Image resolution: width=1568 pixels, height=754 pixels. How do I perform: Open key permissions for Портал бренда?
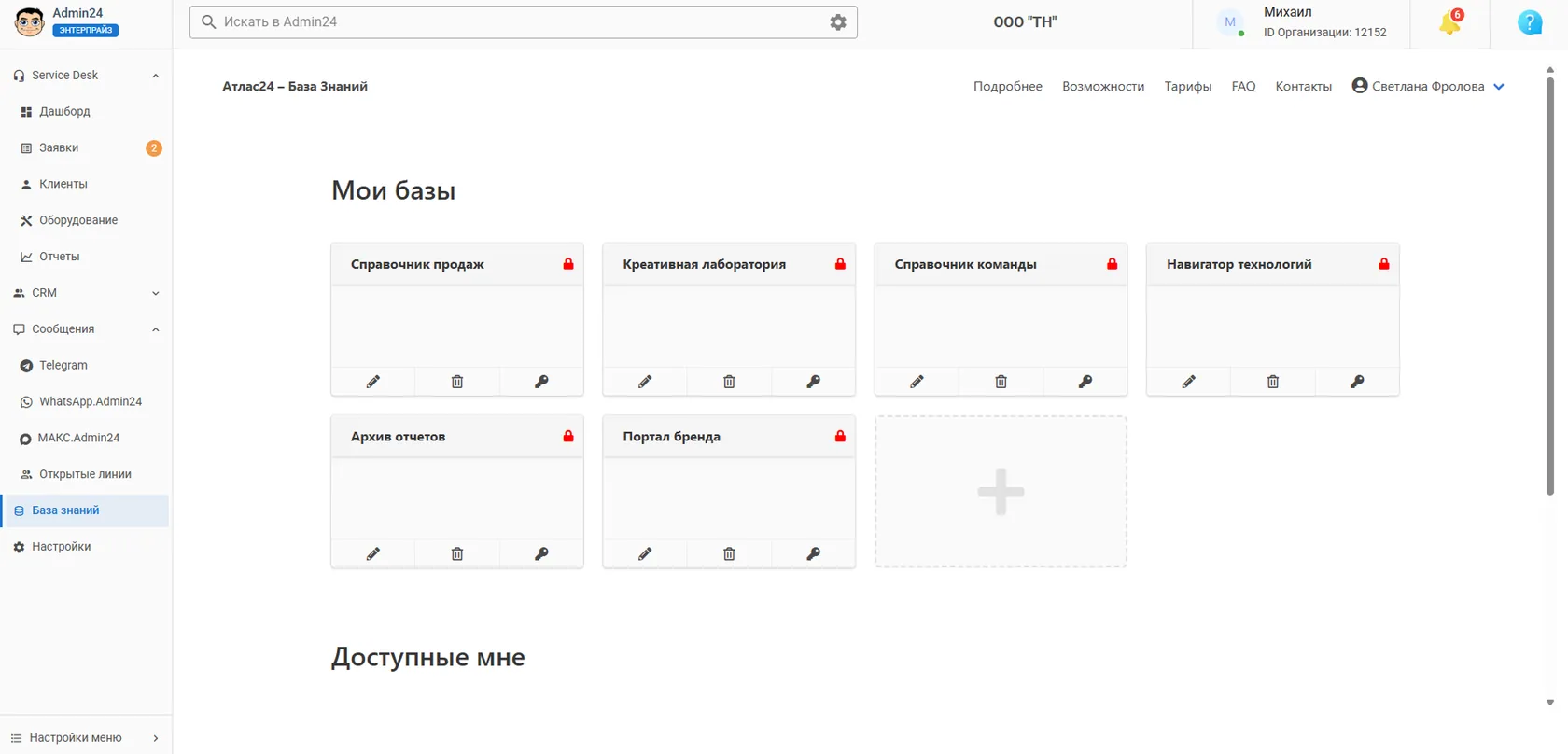click(x=814, y=554)
